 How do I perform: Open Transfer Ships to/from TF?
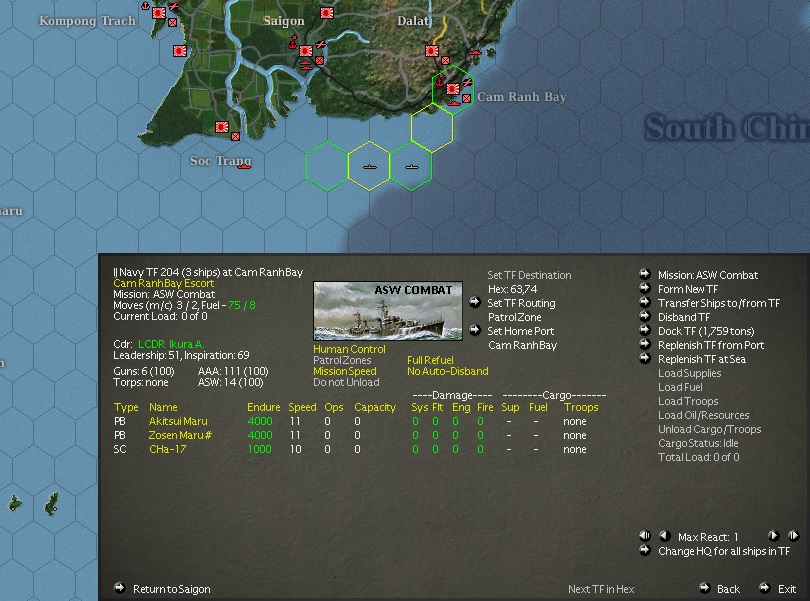[x=719, y=303]
